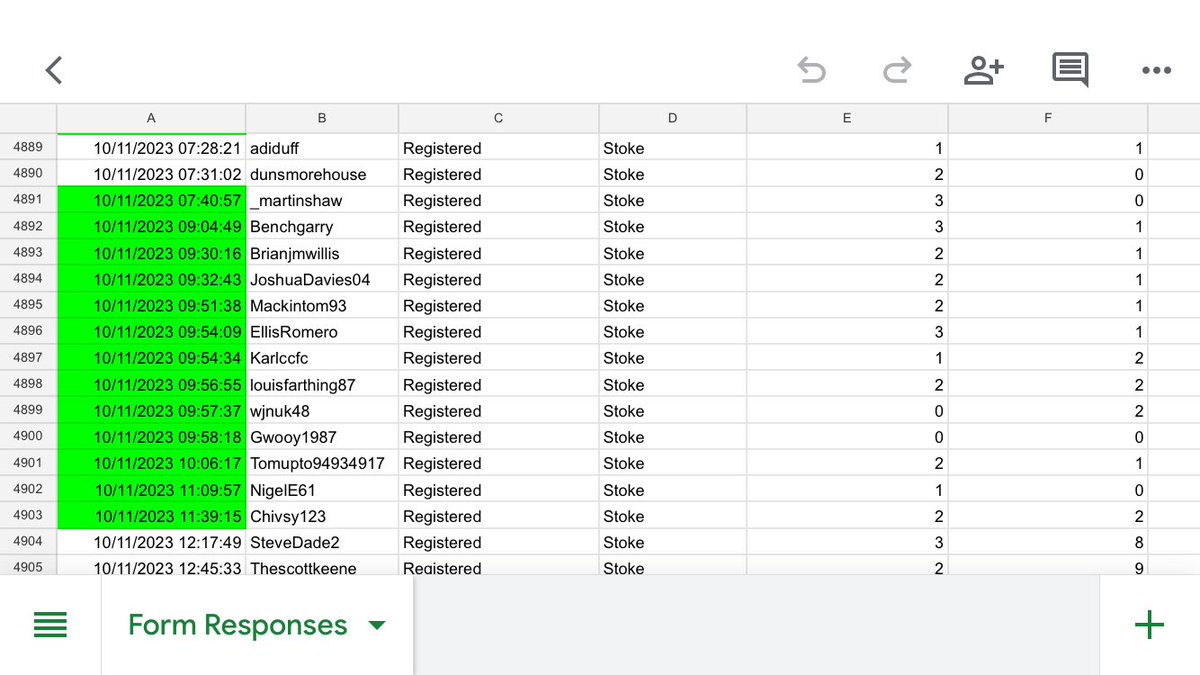Tap the back arrow icon
The width and height of the screenshot is (1200, 675).
[54, 70]
